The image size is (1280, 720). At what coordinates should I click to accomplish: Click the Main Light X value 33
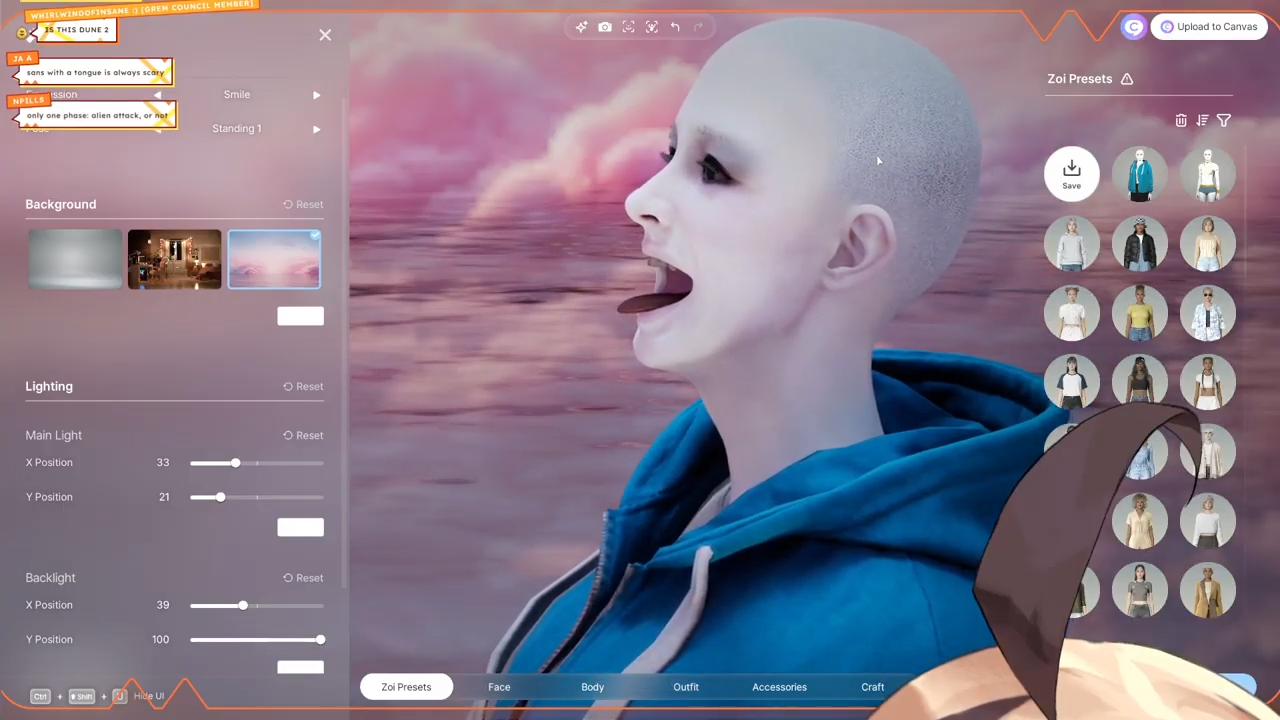click(163, 463)
